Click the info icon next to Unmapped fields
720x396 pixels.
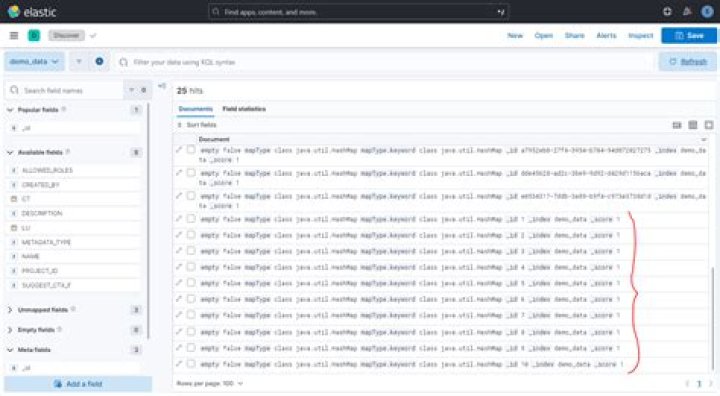pyautogui.click(x=73, y=310)
